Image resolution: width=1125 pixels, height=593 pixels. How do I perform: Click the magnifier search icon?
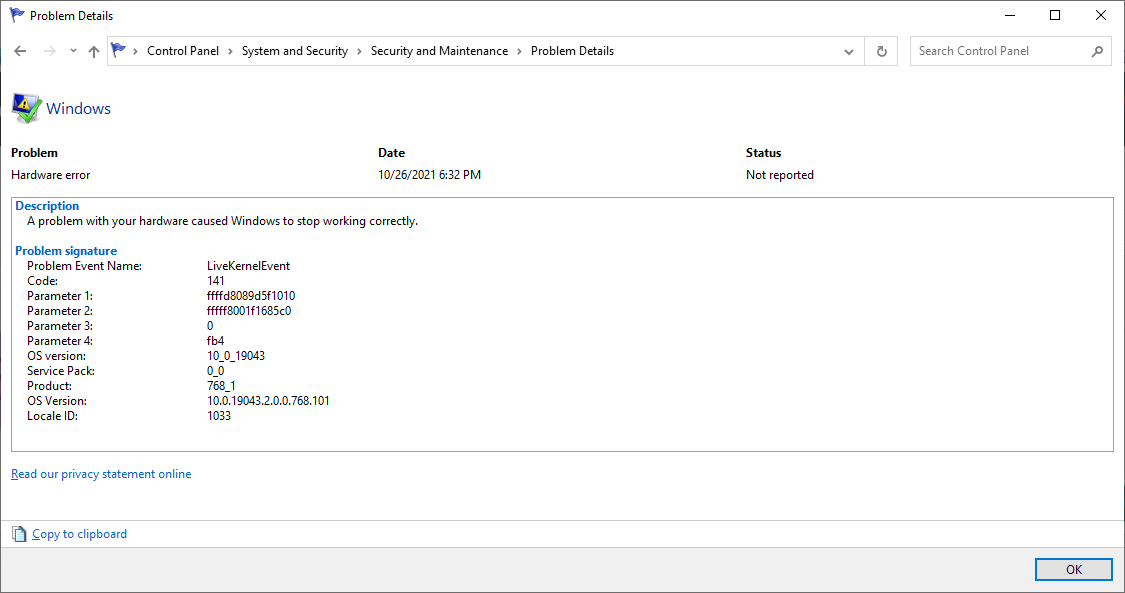(1097, 51)
